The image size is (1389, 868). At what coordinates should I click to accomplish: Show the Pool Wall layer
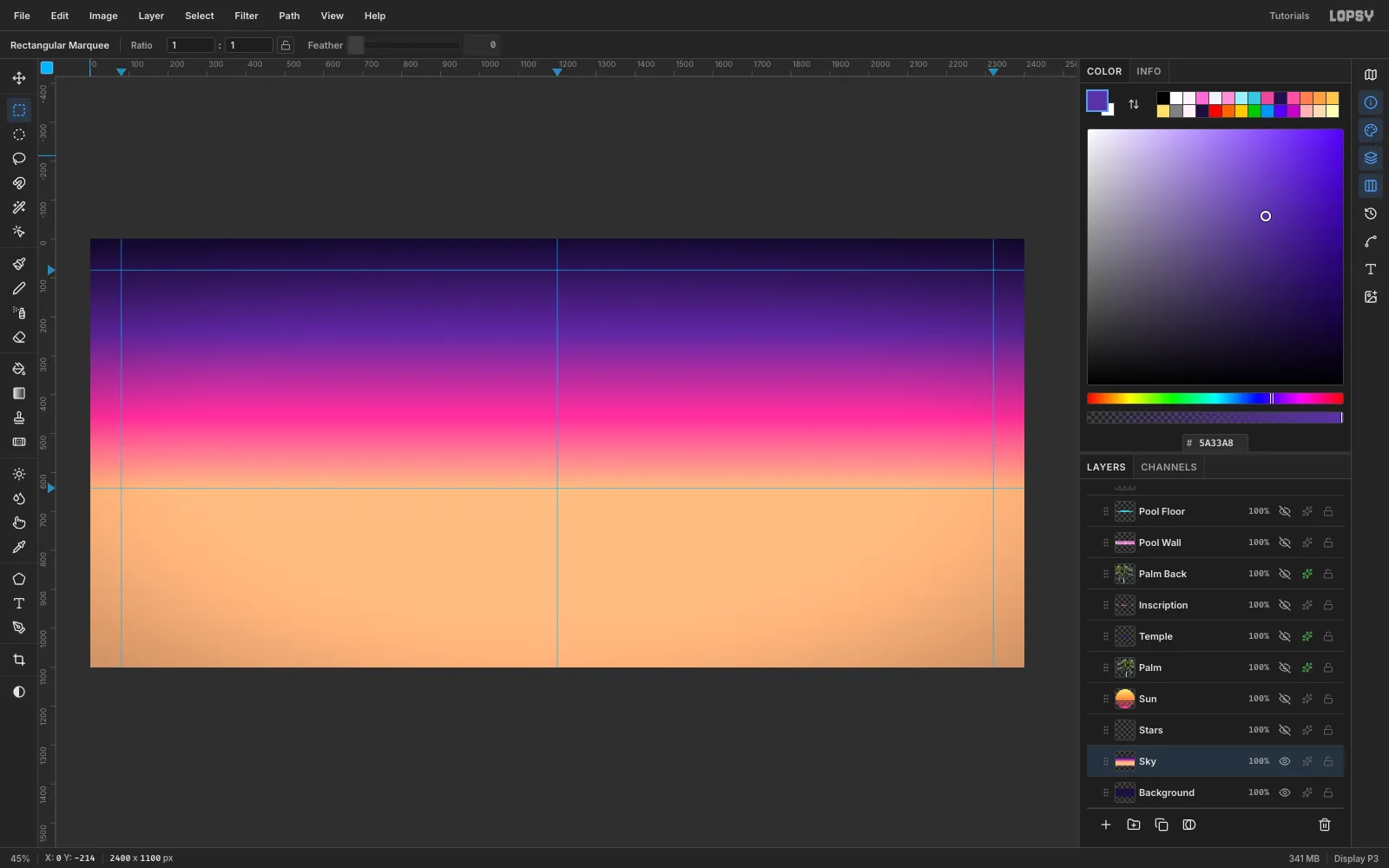point(1285,542)
